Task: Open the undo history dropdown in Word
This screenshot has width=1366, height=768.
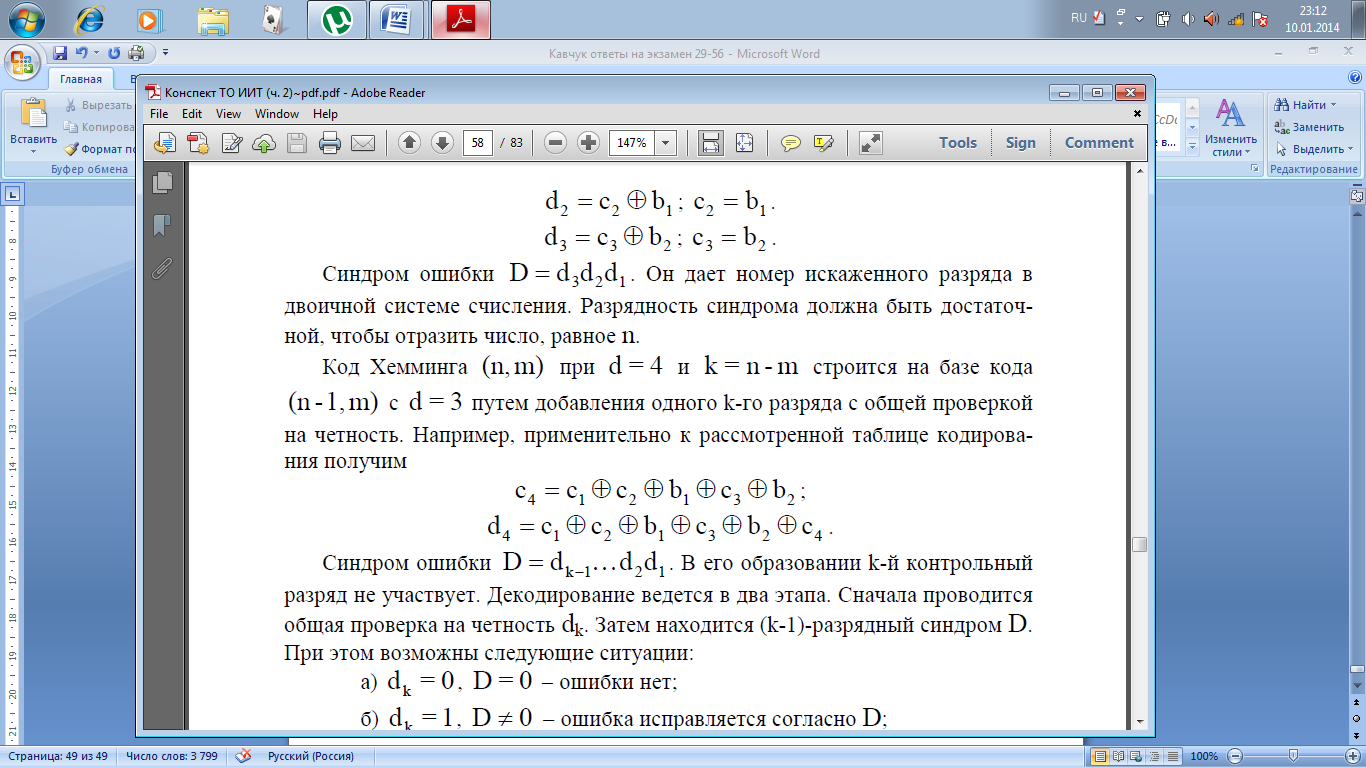Action: (x=96, y=53)
